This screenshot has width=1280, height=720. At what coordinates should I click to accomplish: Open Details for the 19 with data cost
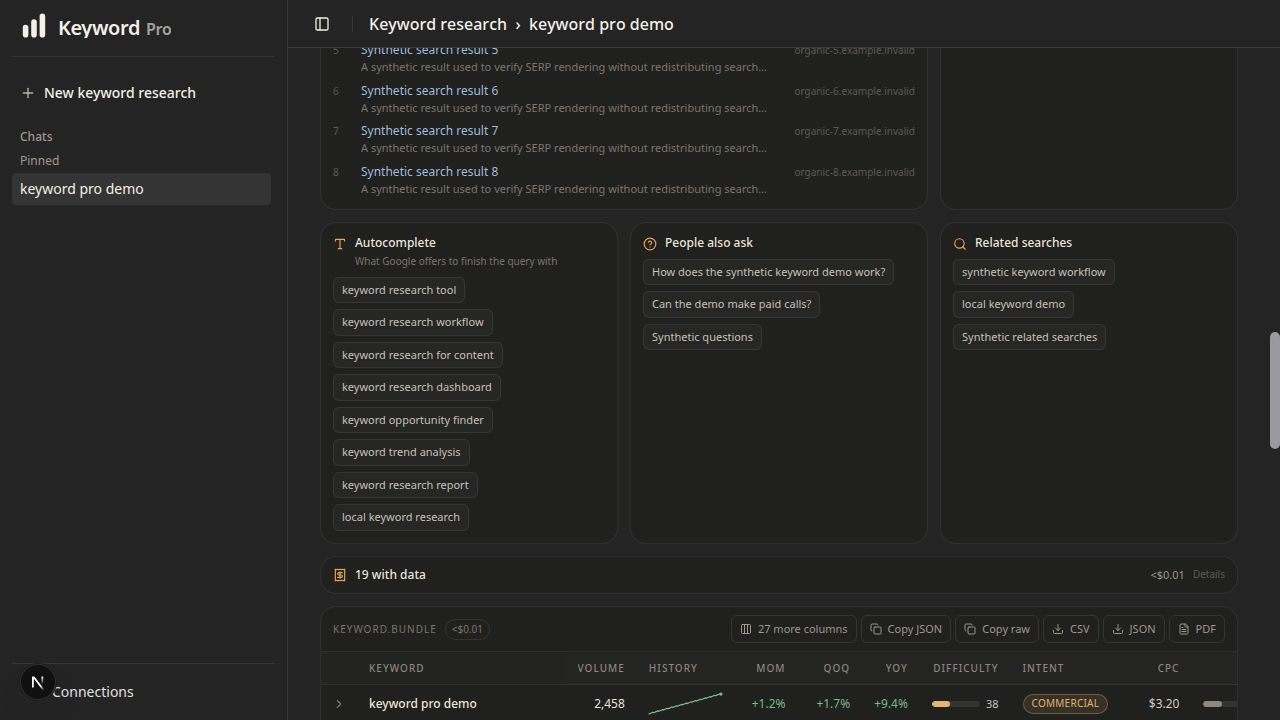coord(1208,575)
